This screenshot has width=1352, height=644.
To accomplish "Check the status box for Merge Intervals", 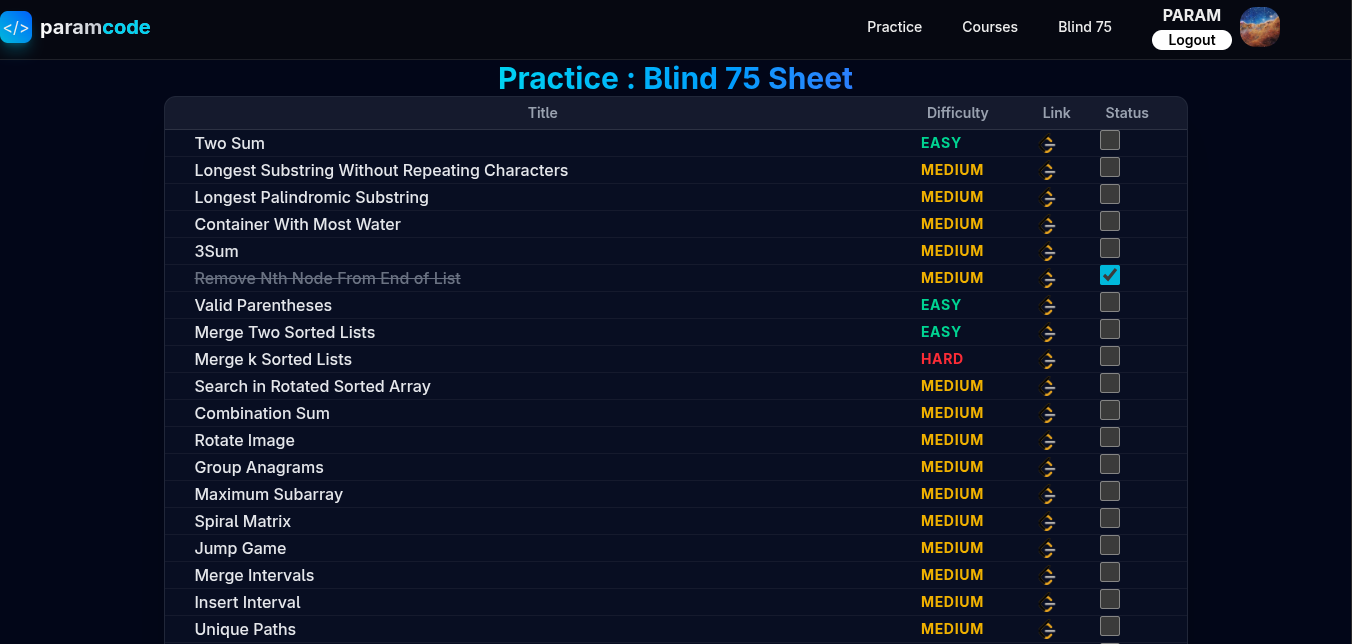I will pyautogui.click(x=1110, y=573).
